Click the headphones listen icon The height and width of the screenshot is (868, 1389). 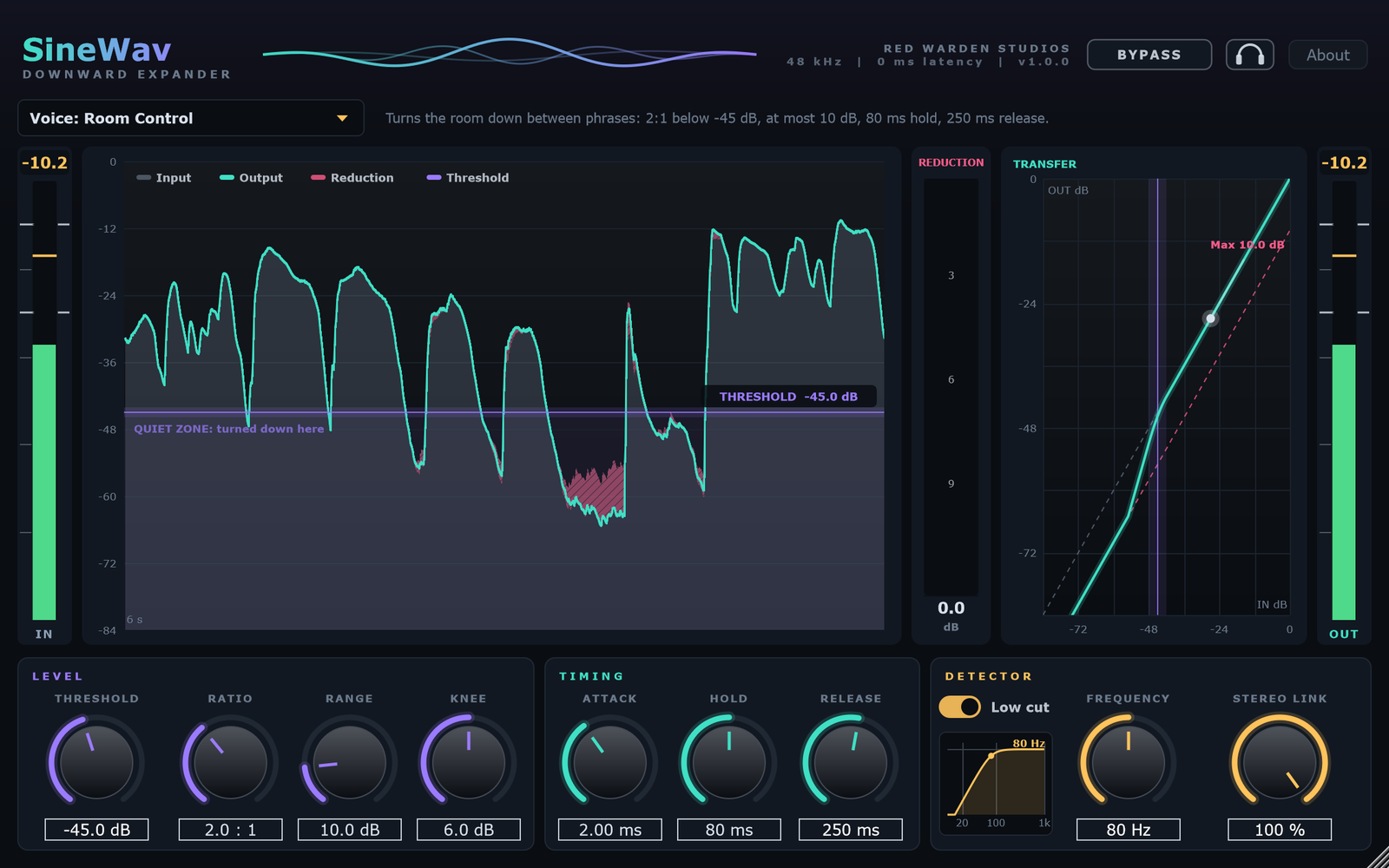click(1249, 55)
